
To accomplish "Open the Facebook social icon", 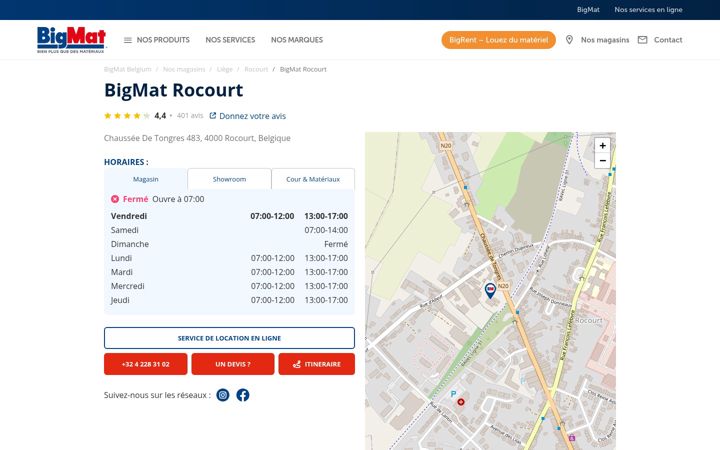I will click(243, 395).
